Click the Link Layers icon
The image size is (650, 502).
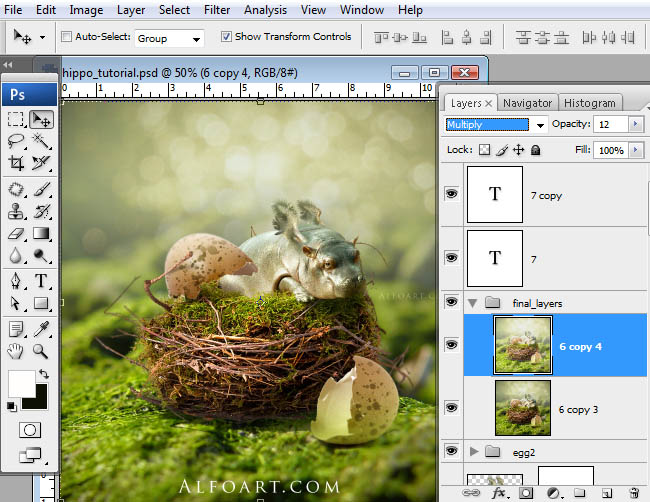(x=471, y=493)
